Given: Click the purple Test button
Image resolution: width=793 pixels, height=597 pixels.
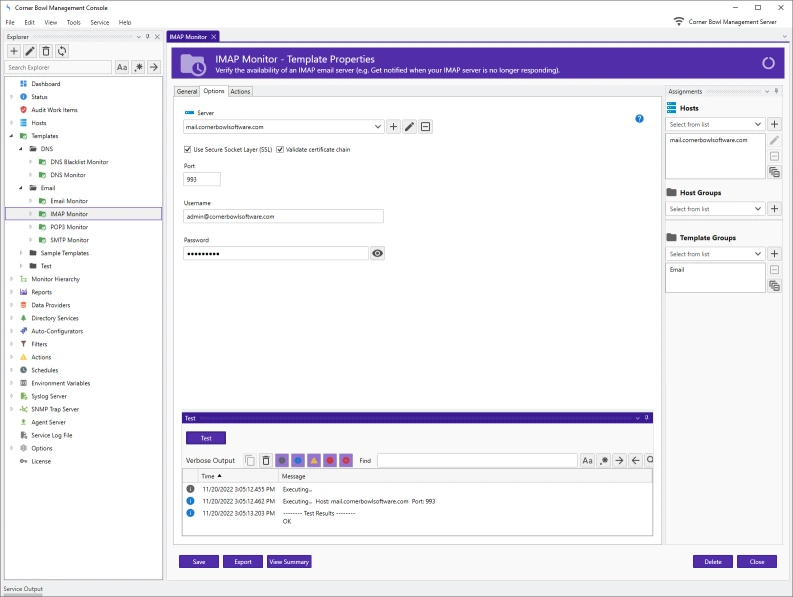Looking at the screenshot, I should [206, 438].
